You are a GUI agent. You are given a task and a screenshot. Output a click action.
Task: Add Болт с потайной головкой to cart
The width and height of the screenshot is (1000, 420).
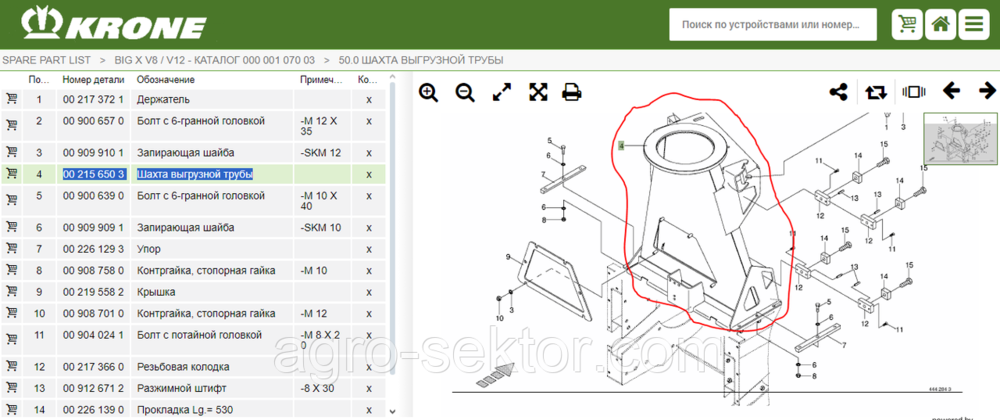(11, 338)
